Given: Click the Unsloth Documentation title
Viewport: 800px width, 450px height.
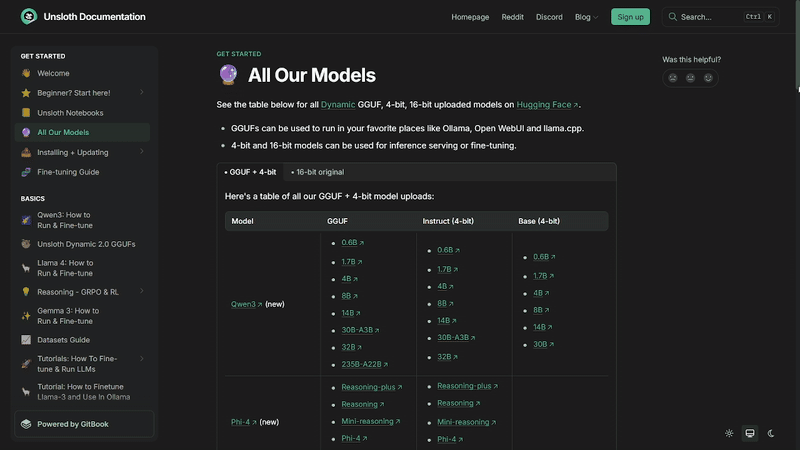Looking at the screenshot, I should click(94, 17).
